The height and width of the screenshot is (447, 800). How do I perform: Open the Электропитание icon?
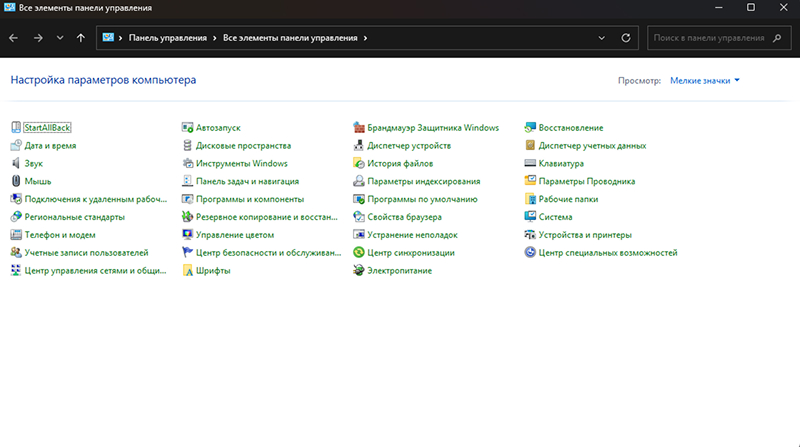tap(359, 270)
